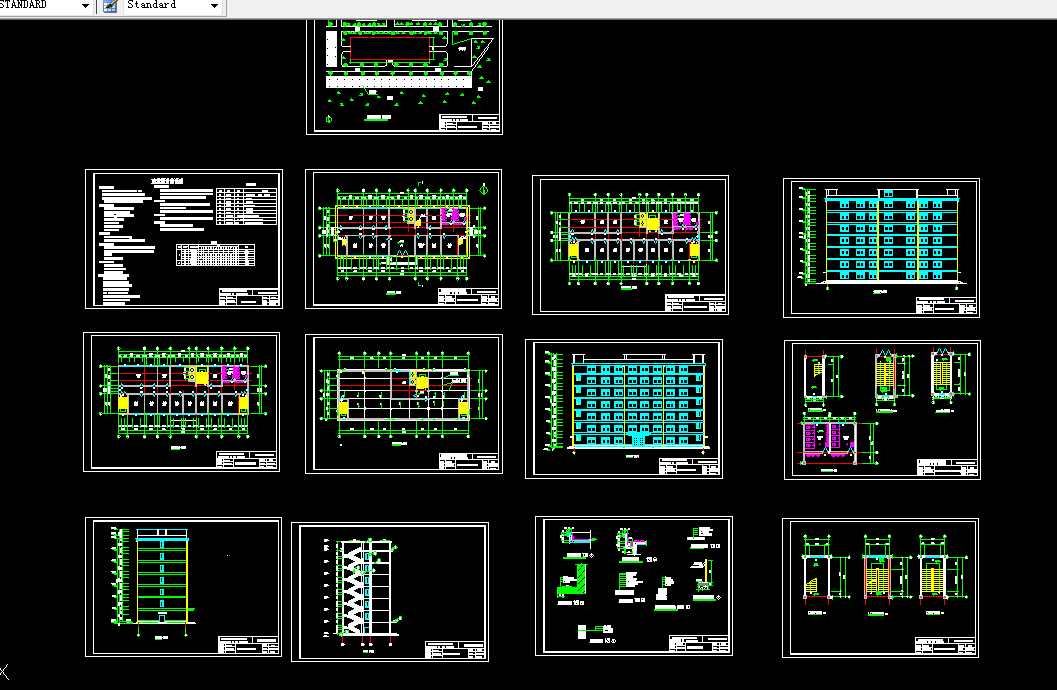
Task: Select the bottom-right stair plans sheet
Action: pyautogui.click(x=880, y=588)
